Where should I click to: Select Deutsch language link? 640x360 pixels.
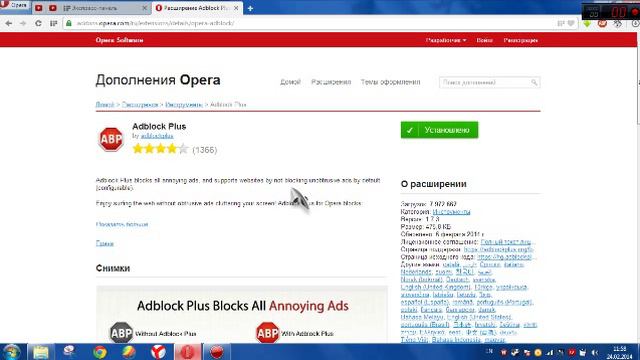pos(457,280)
